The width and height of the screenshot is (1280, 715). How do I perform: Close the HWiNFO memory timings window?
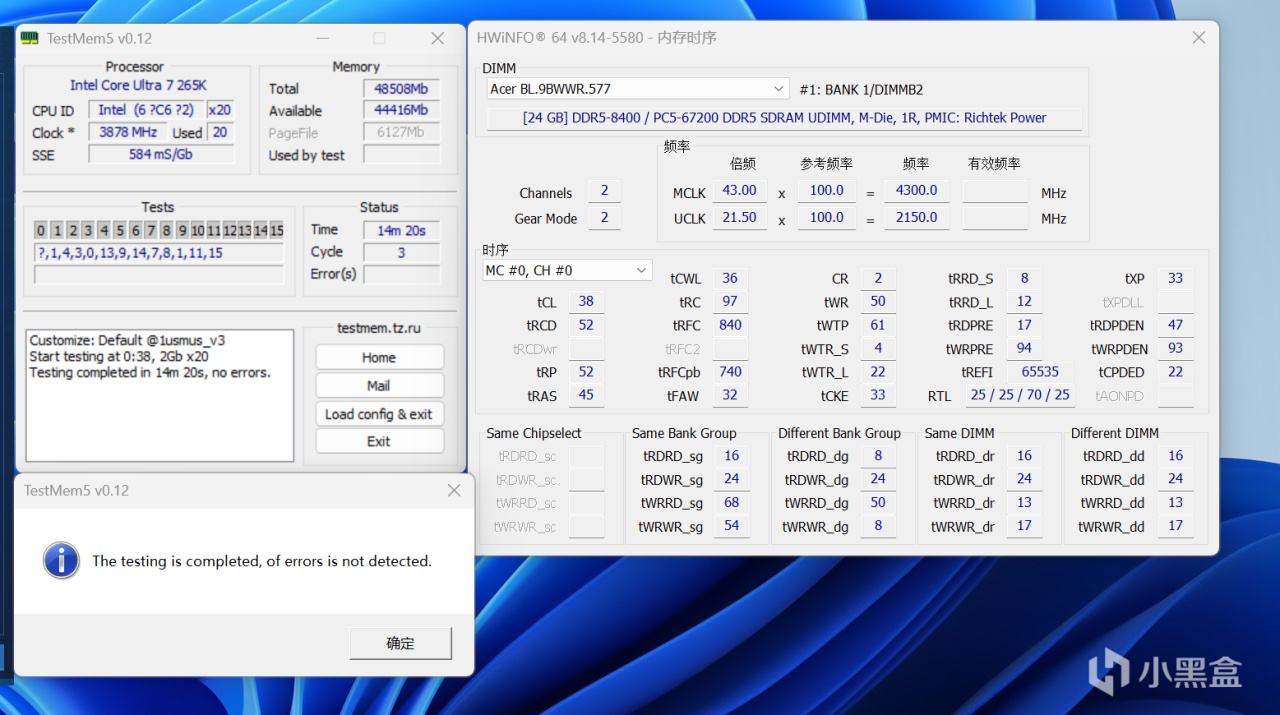point(1199,38)
